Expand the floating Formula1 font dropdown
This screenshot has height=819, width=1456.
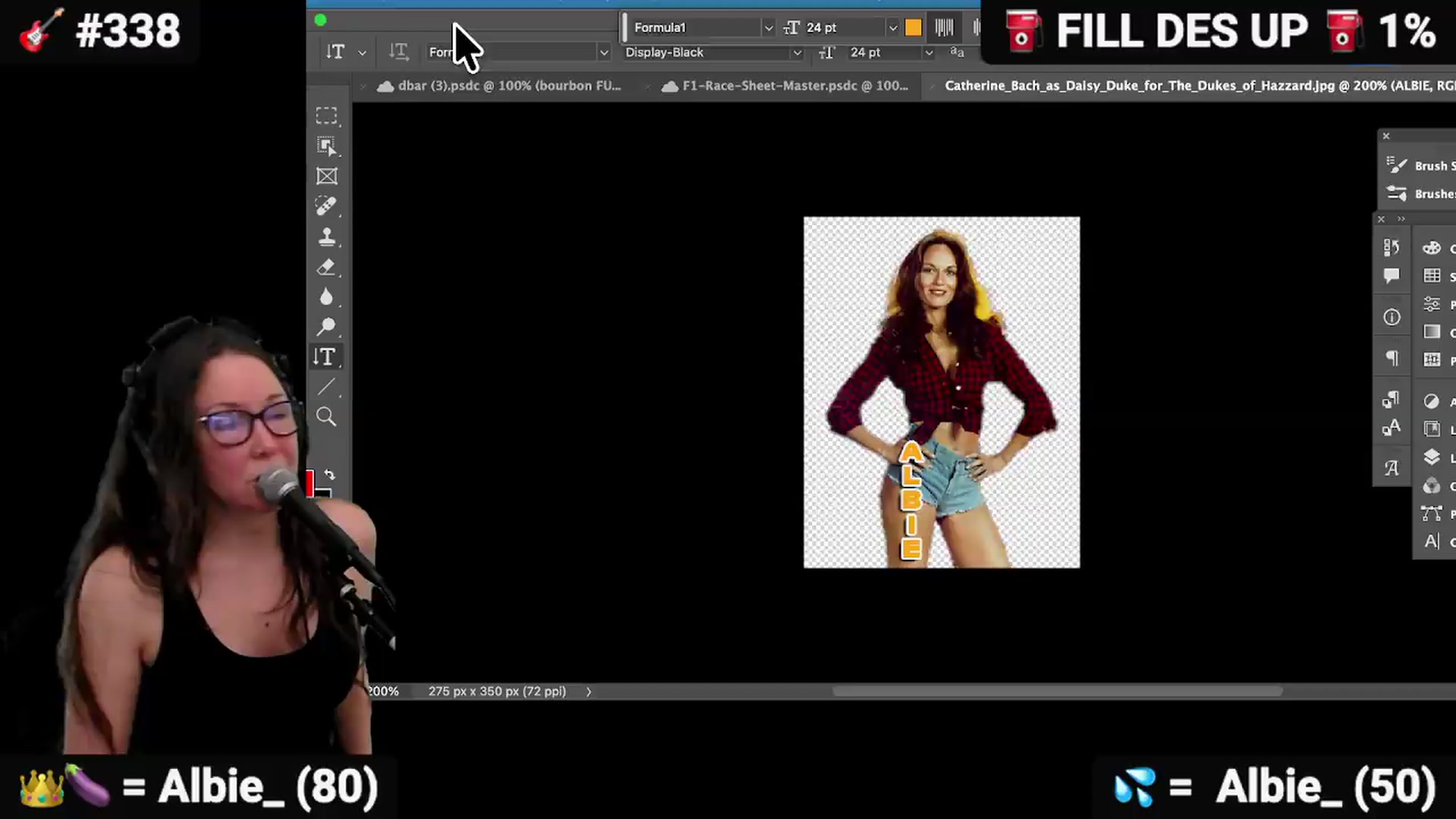point(768,27)
